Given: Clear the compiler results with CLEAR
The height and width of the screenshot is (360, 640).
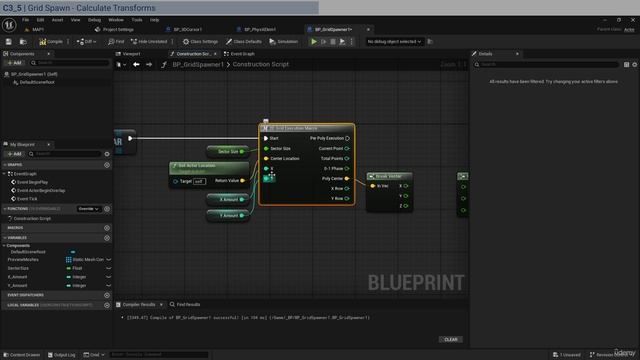Looking at the screenshot, I should pos(451,340).
